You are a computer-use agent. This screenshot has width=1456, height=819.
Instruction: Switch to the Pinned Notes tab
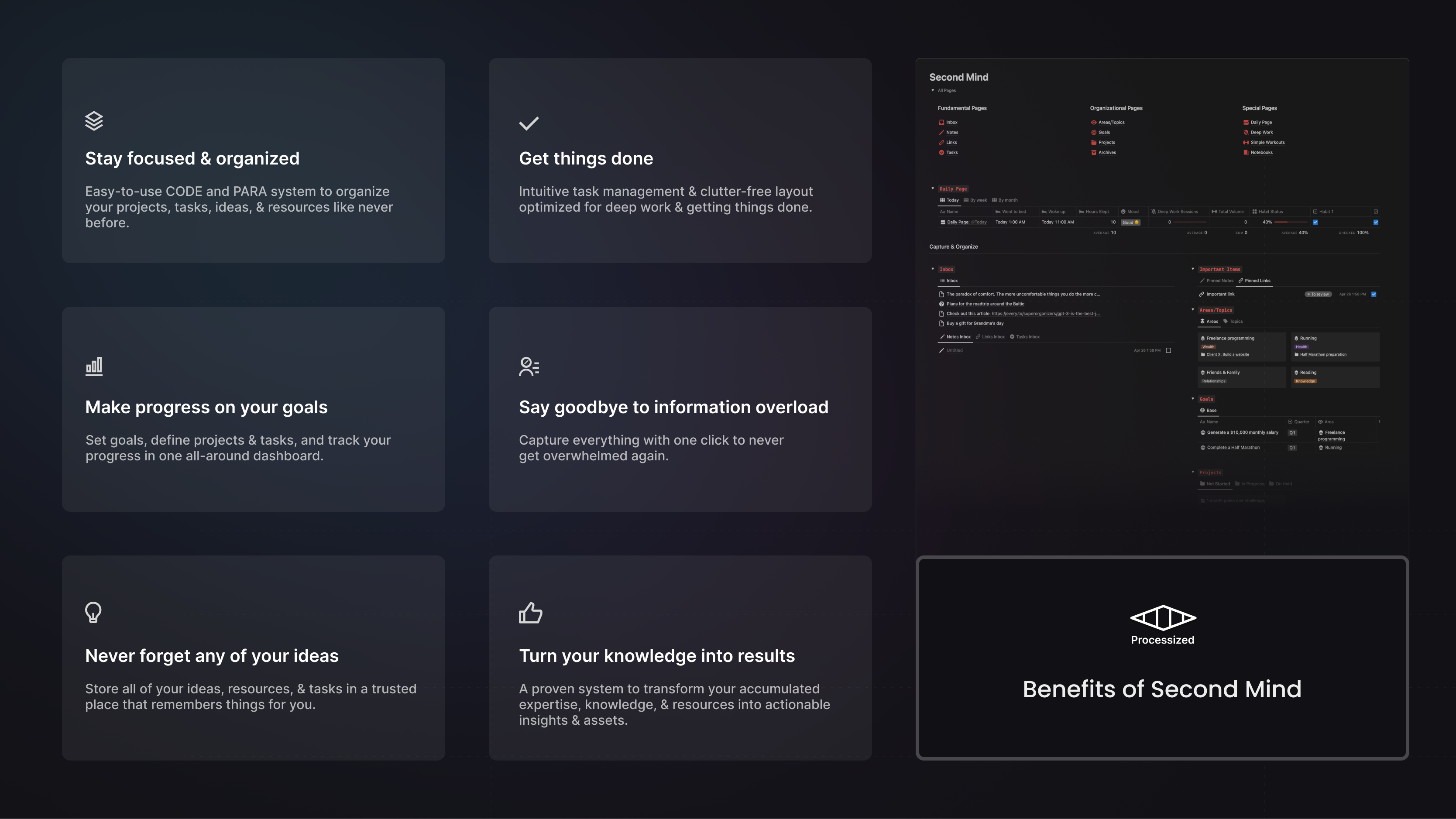click(x=1217, y=281)
